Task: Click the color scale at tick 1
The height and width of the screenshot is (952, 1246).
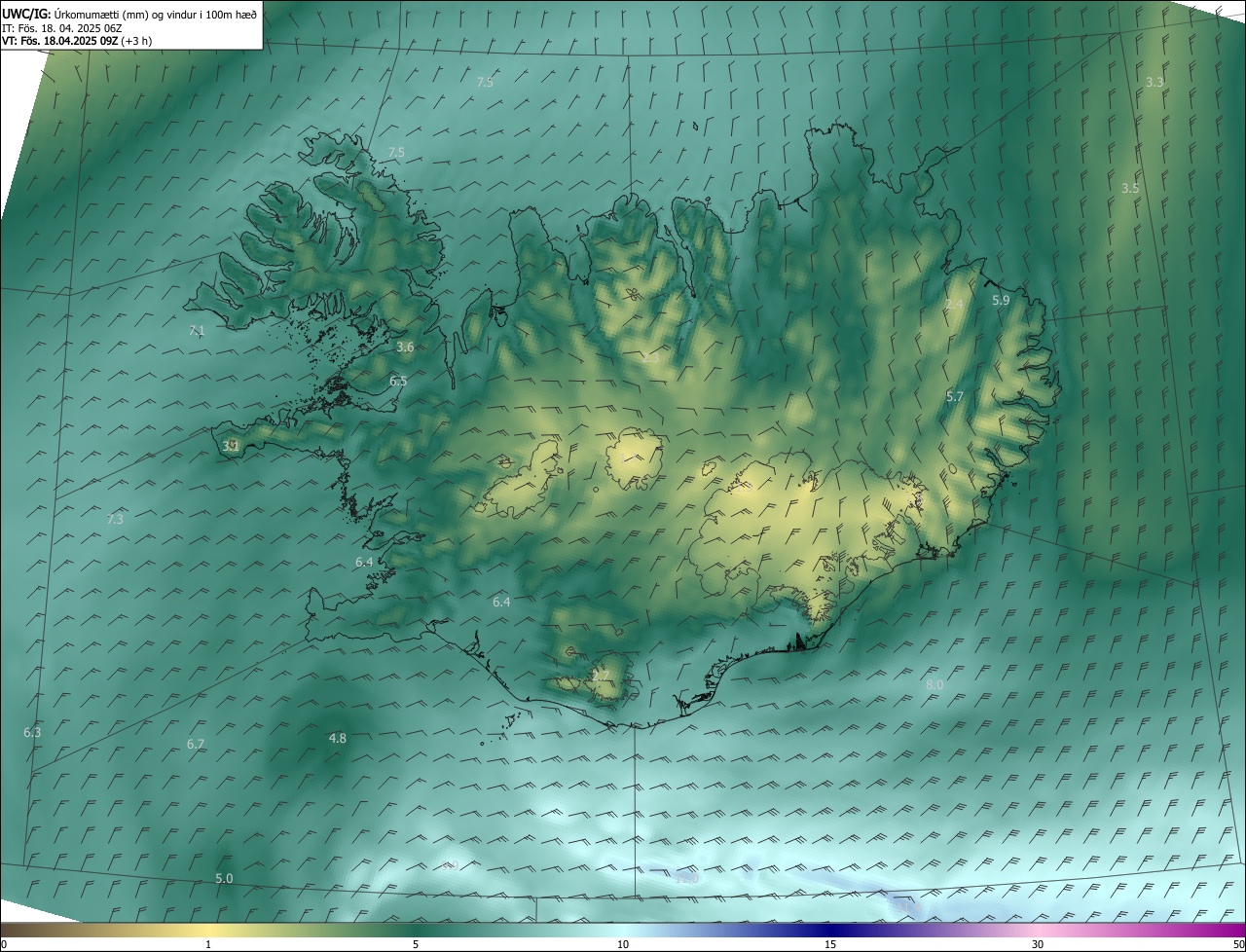Action: point(208,944)
